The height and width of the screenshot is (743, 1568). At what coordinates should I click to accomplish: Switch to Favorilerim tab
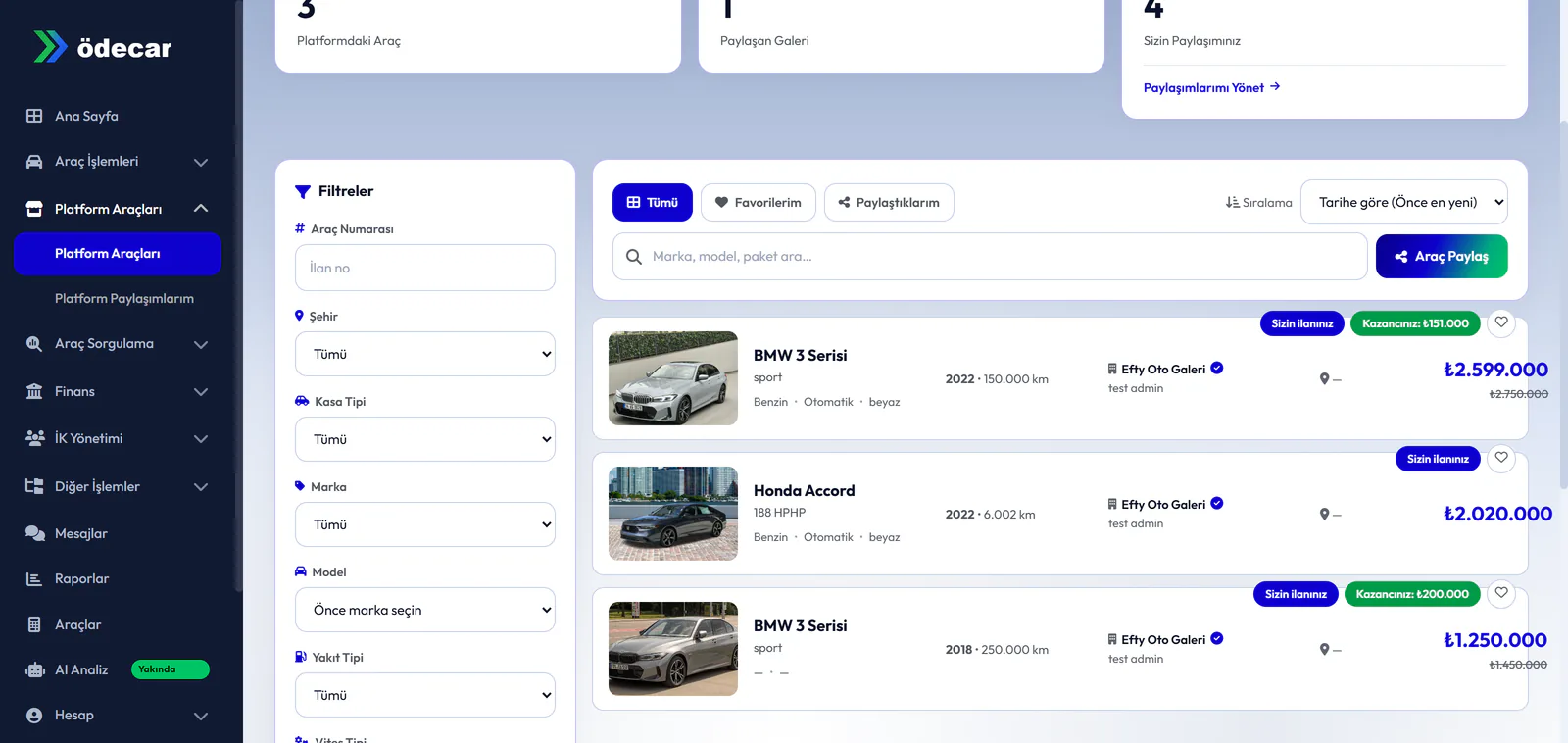759,203
